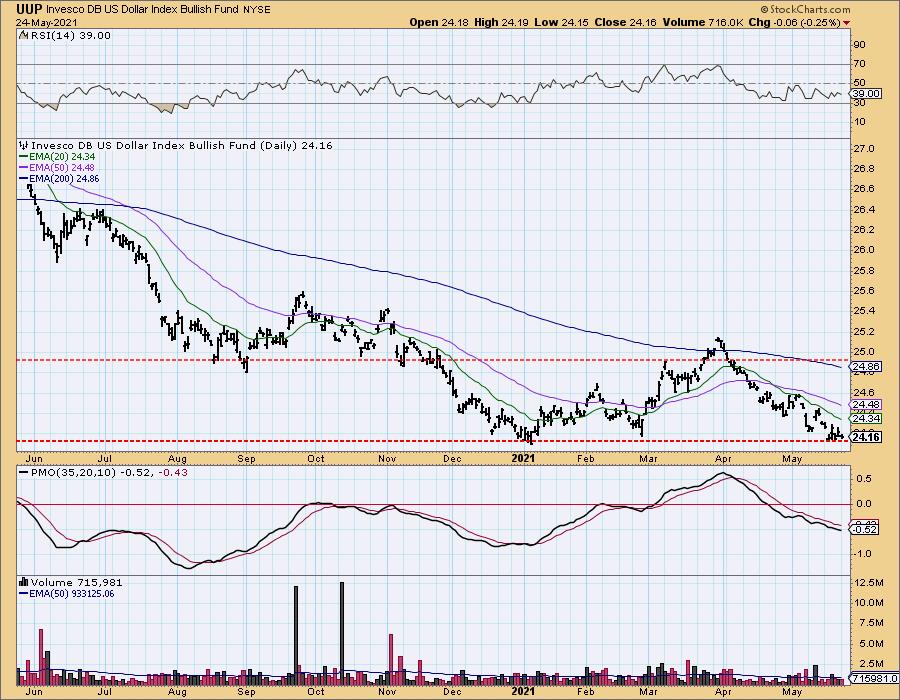Viewport: 900px width, 700px height.
Task: Click the EMA(50) 933125.06 volume legend
Action: pyautogui.click(x=72, y=593)
